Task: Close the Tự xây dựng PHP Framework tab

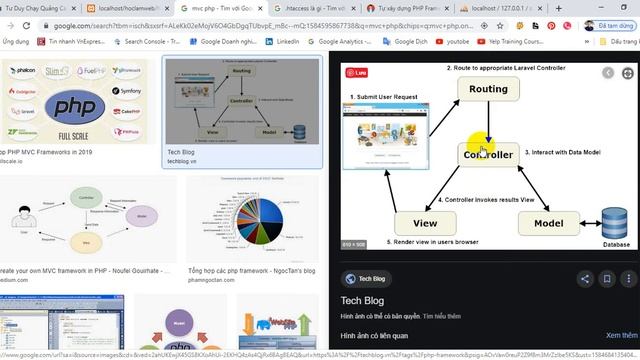Action: point(447,8)
